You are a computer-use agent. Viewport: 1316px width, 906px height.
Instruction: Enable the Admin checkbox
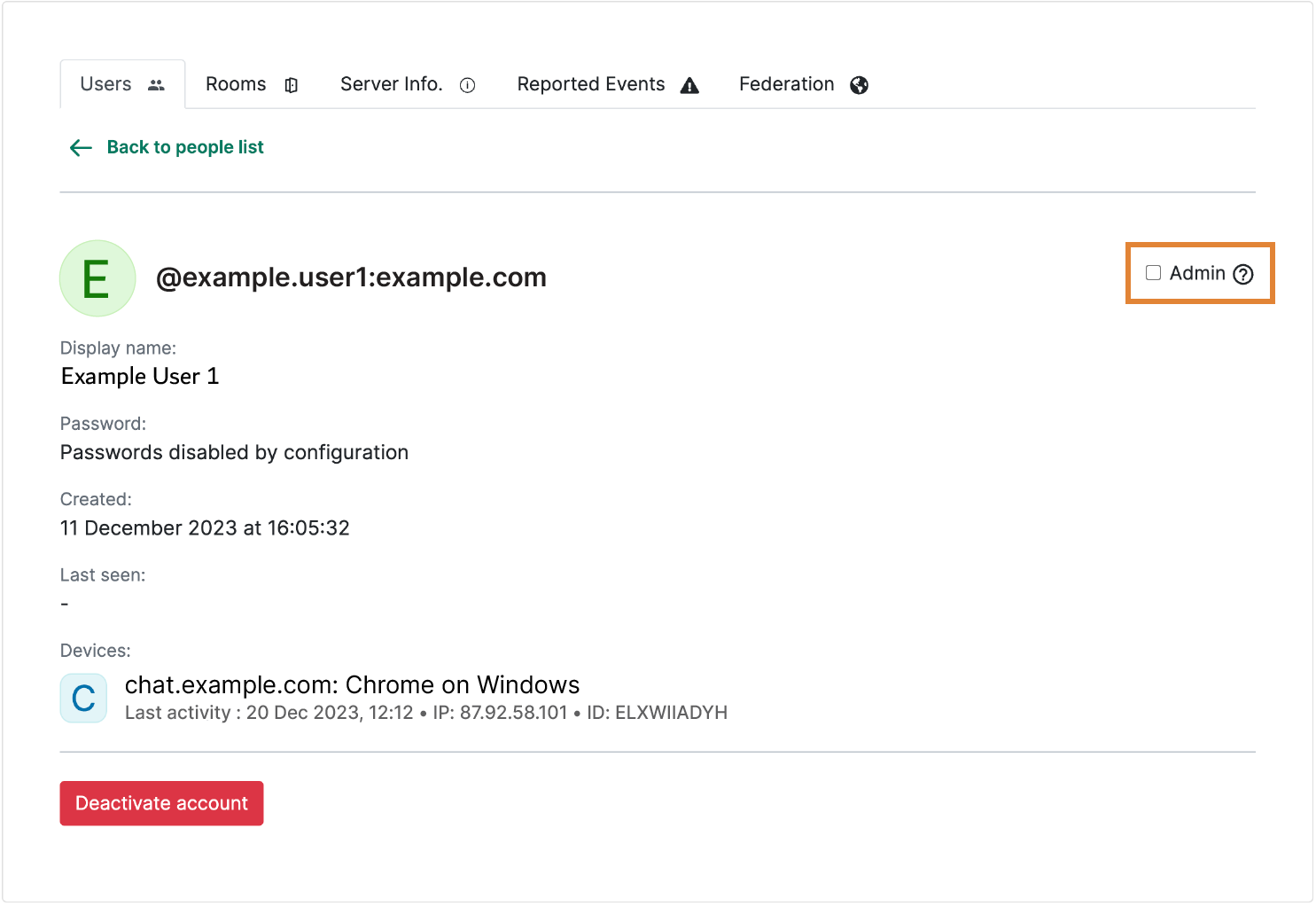click(x=1153, y=273)
